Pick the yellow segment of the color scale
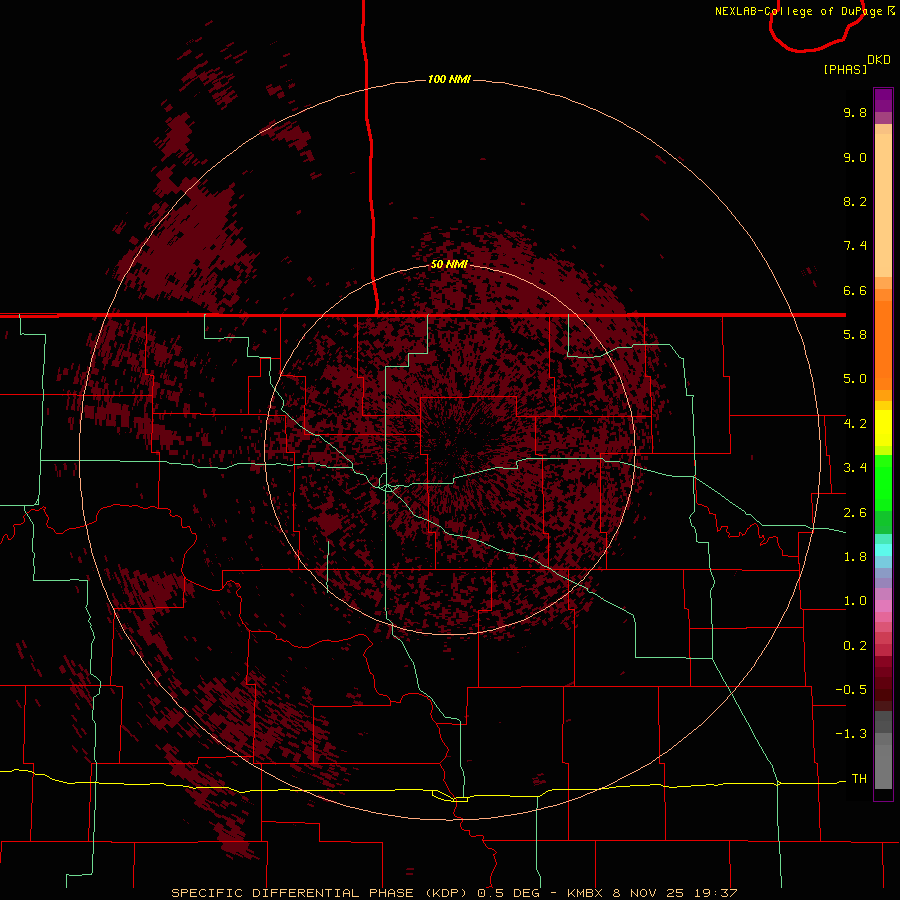Screen dimensions: 900x900 coord(883,428)
